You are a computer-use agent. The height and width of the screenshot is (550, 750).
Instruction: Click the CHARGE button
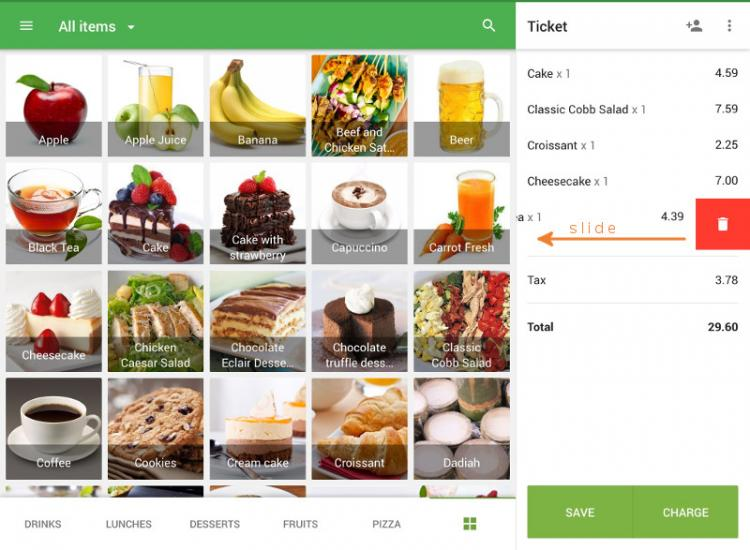click(x=685, y=512)
